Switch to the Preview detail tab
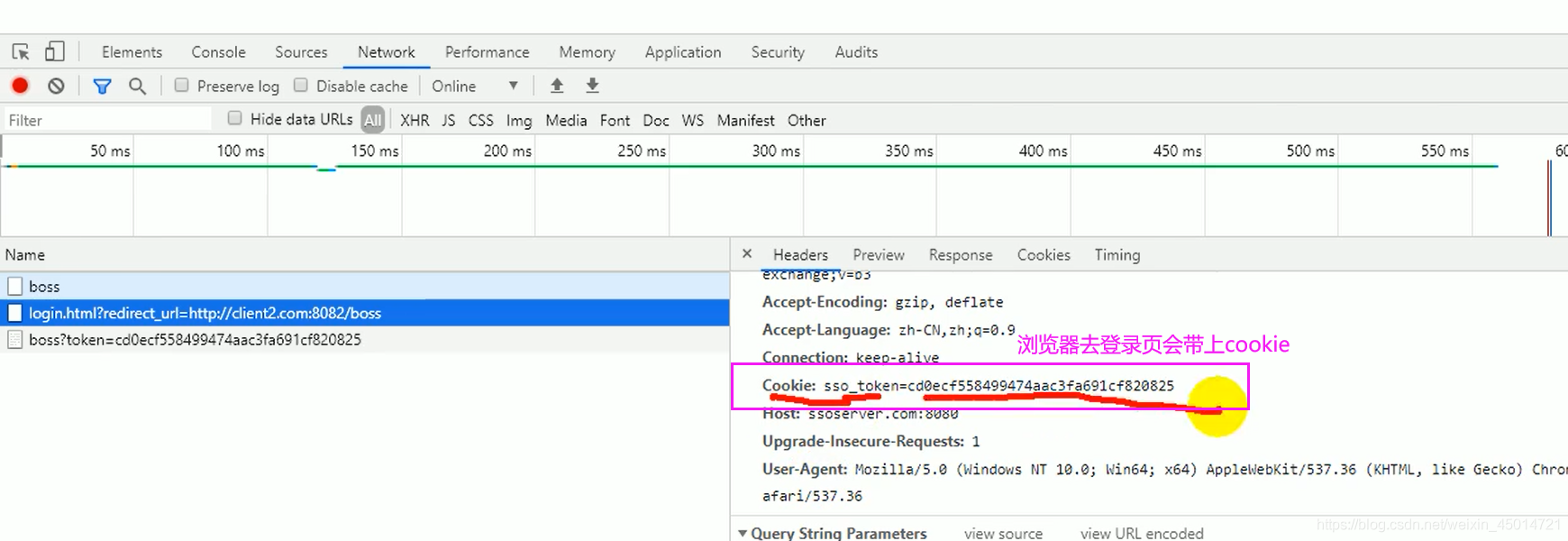This screenshot has width=1568, height=541. point(879,255)
